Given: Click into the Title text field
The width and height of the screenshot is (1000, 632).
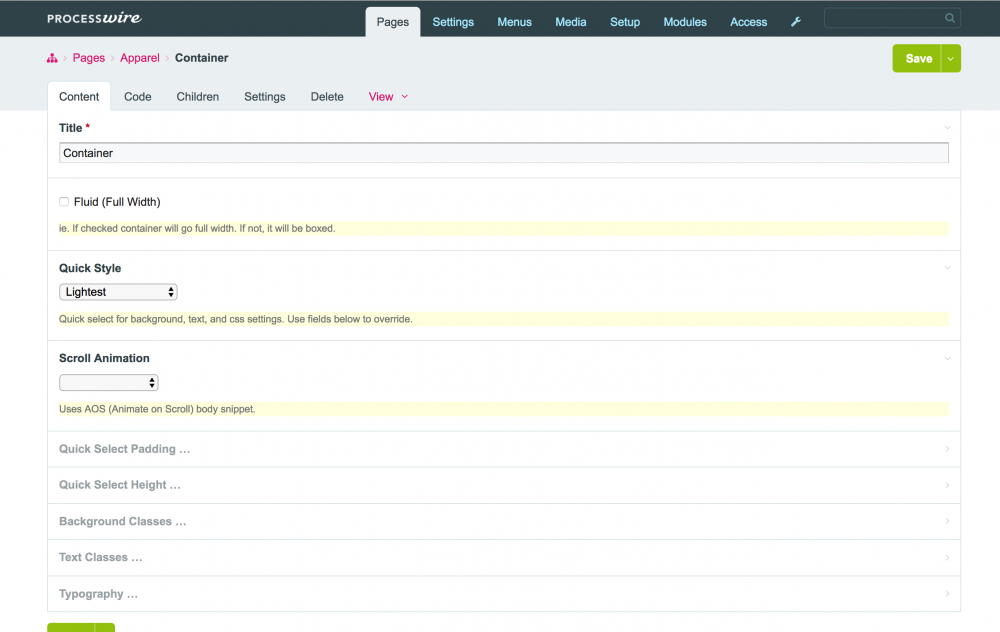Looking at the screenshot, I should (503, 153).
